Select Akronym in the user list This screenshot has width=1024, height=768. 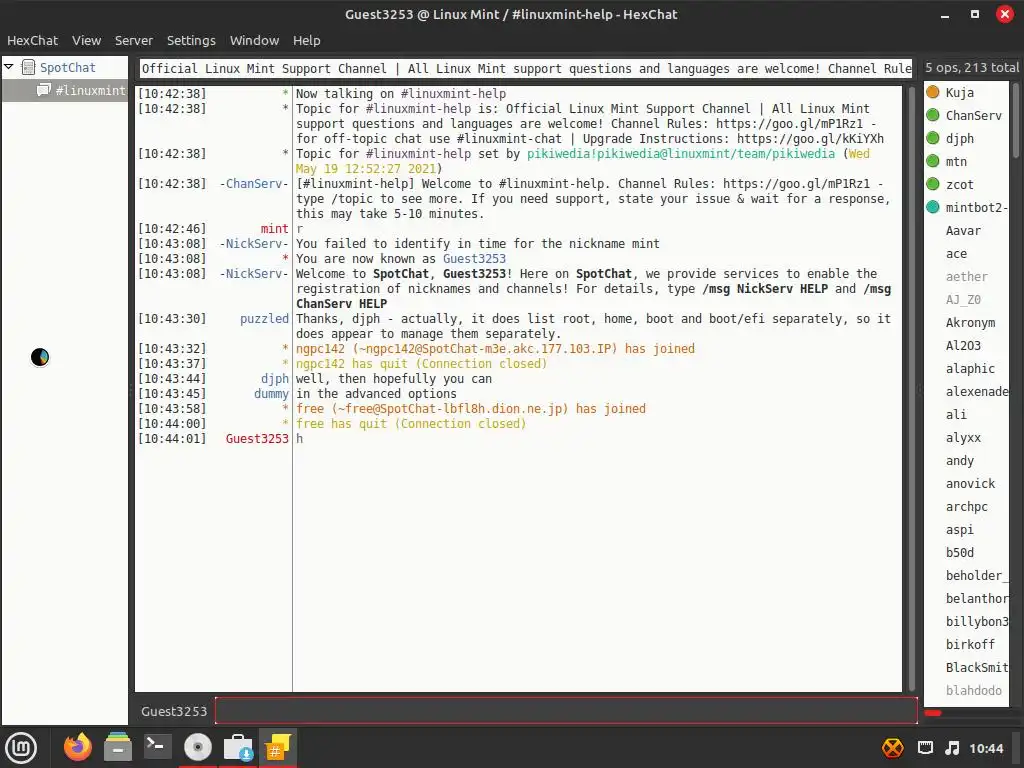(x=970, y=323)
